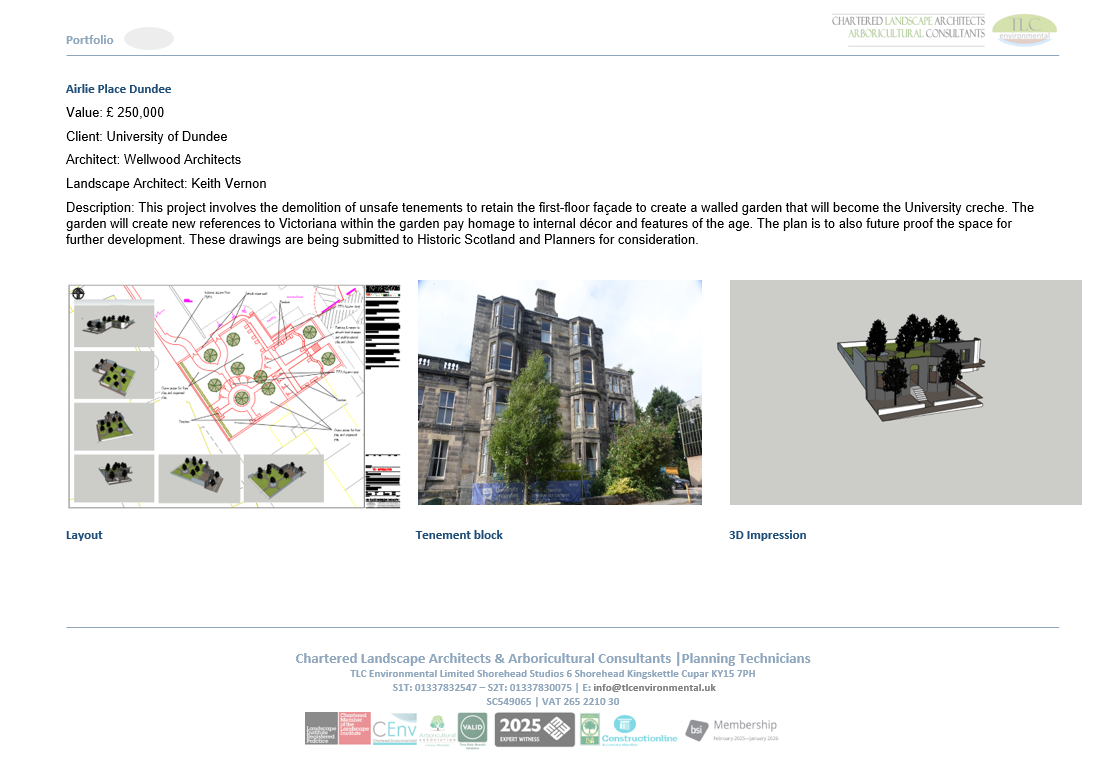Screen dimensions: 1104x779
Task: Click the Portfolio header label
Action: coord(89,40)
